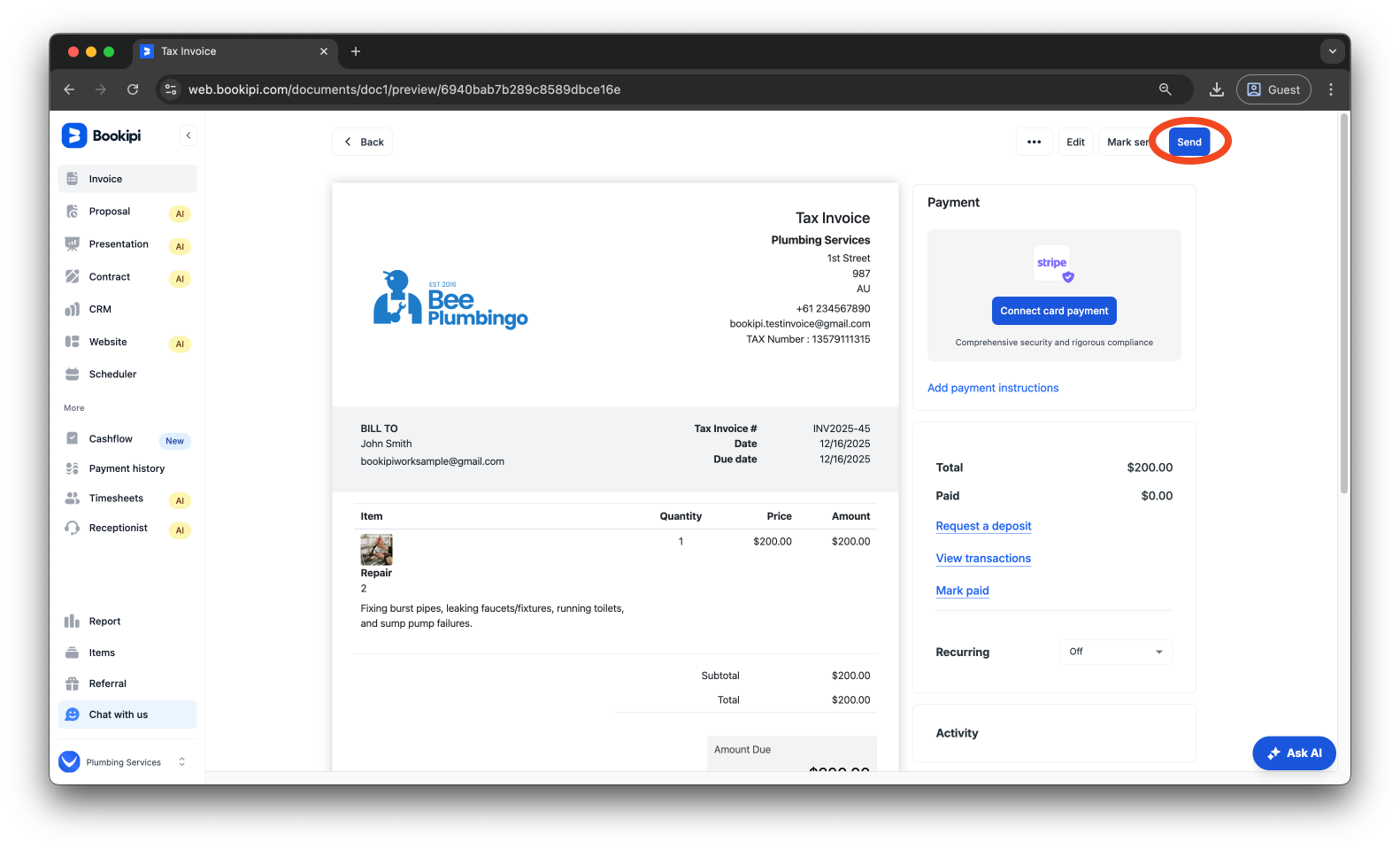Screen dimensions: 1400x850
Task: Open the tab search dropdown arrow
Action: 1332,51
